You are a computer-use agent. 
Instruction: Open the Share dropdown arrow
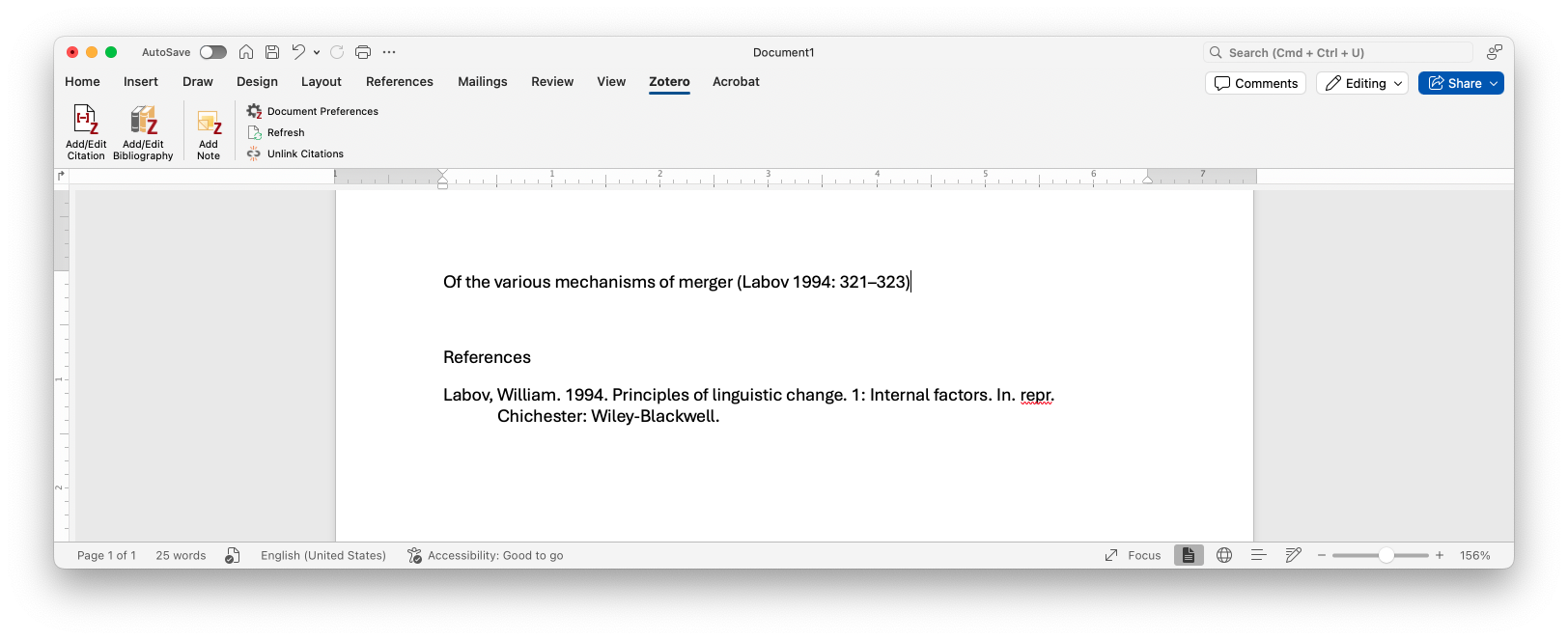click(x=1494, y=84)
